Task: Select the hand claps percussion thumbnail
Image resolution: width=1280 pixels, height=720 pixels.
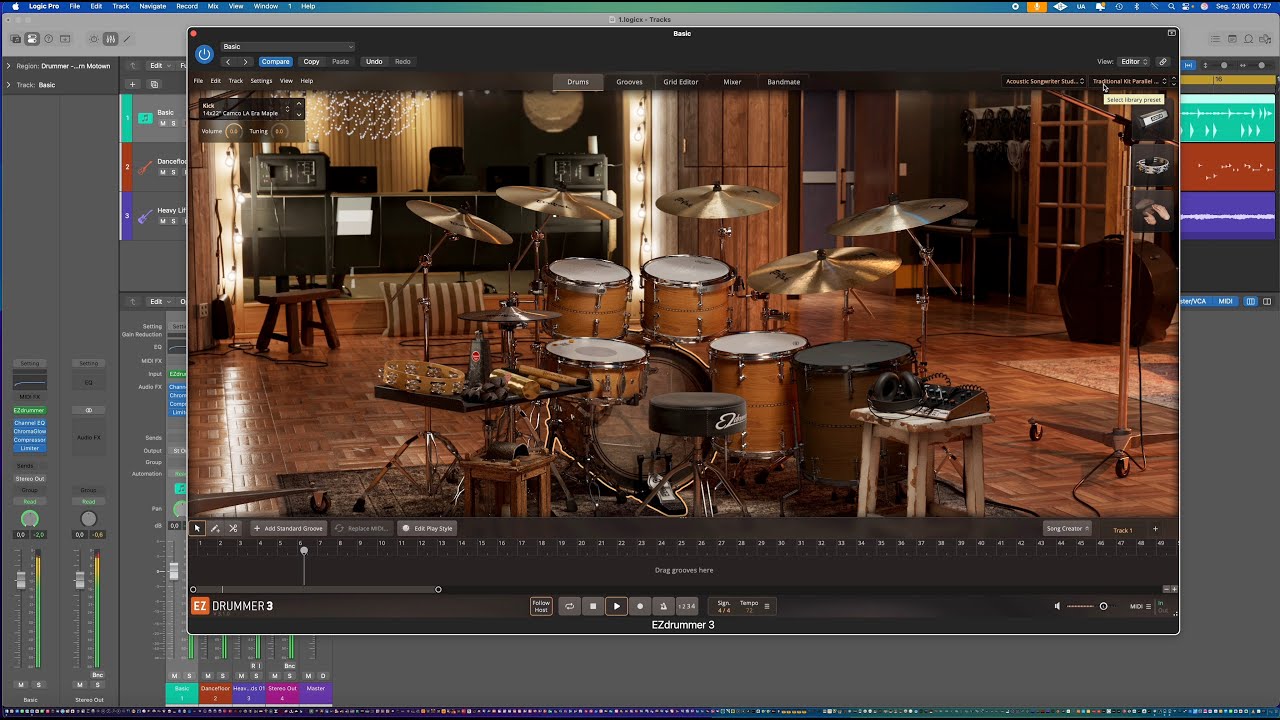Action: click(1153, 210)
